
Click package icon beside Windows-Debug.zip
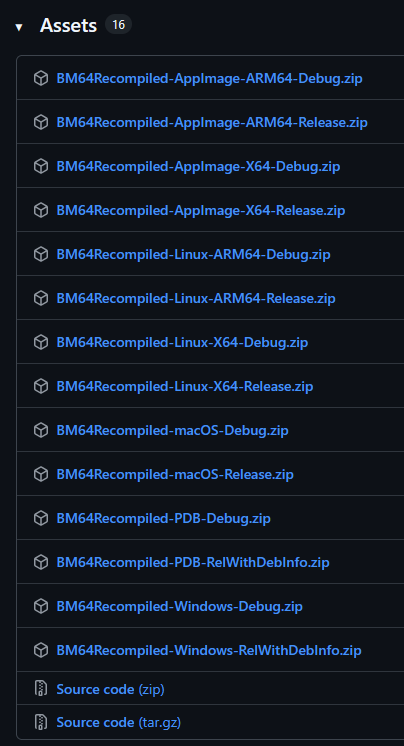[x=41, y=606]
